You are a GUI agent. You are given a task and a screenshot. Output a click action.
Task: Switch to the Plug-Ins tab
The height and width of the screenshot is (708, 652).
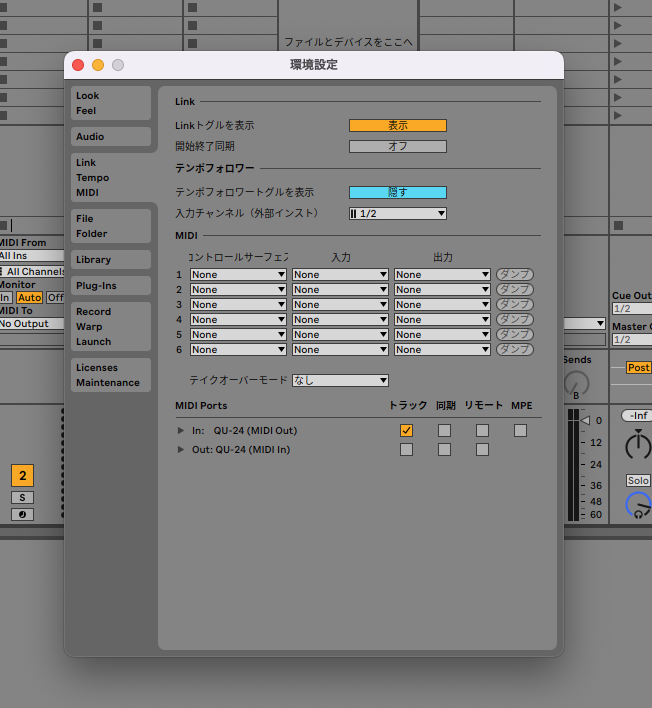click(110, 286)
